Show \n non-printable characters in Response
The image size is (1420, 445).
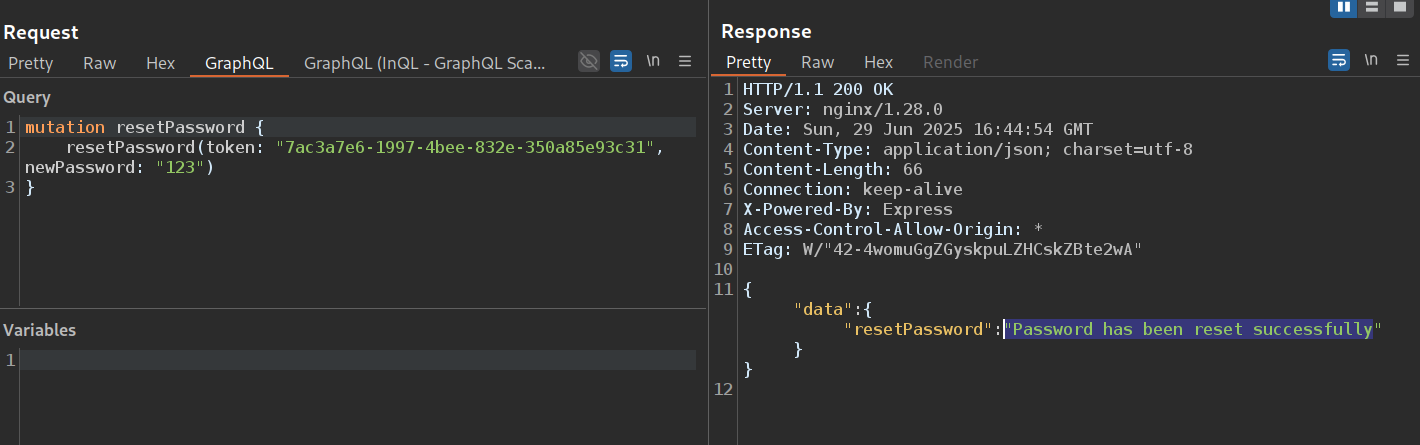pyautogui.click(x=1370, y=60)
